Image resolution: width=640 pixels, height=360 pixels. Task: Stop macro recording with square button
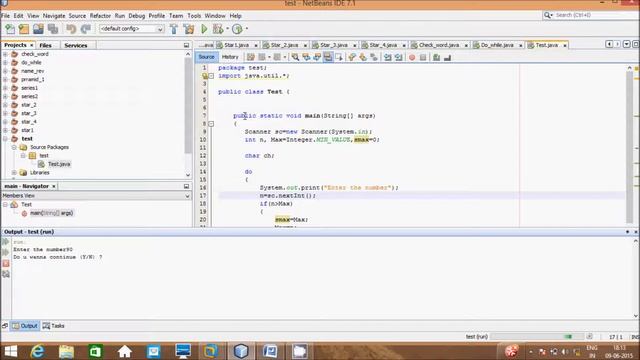coord(423,58)
